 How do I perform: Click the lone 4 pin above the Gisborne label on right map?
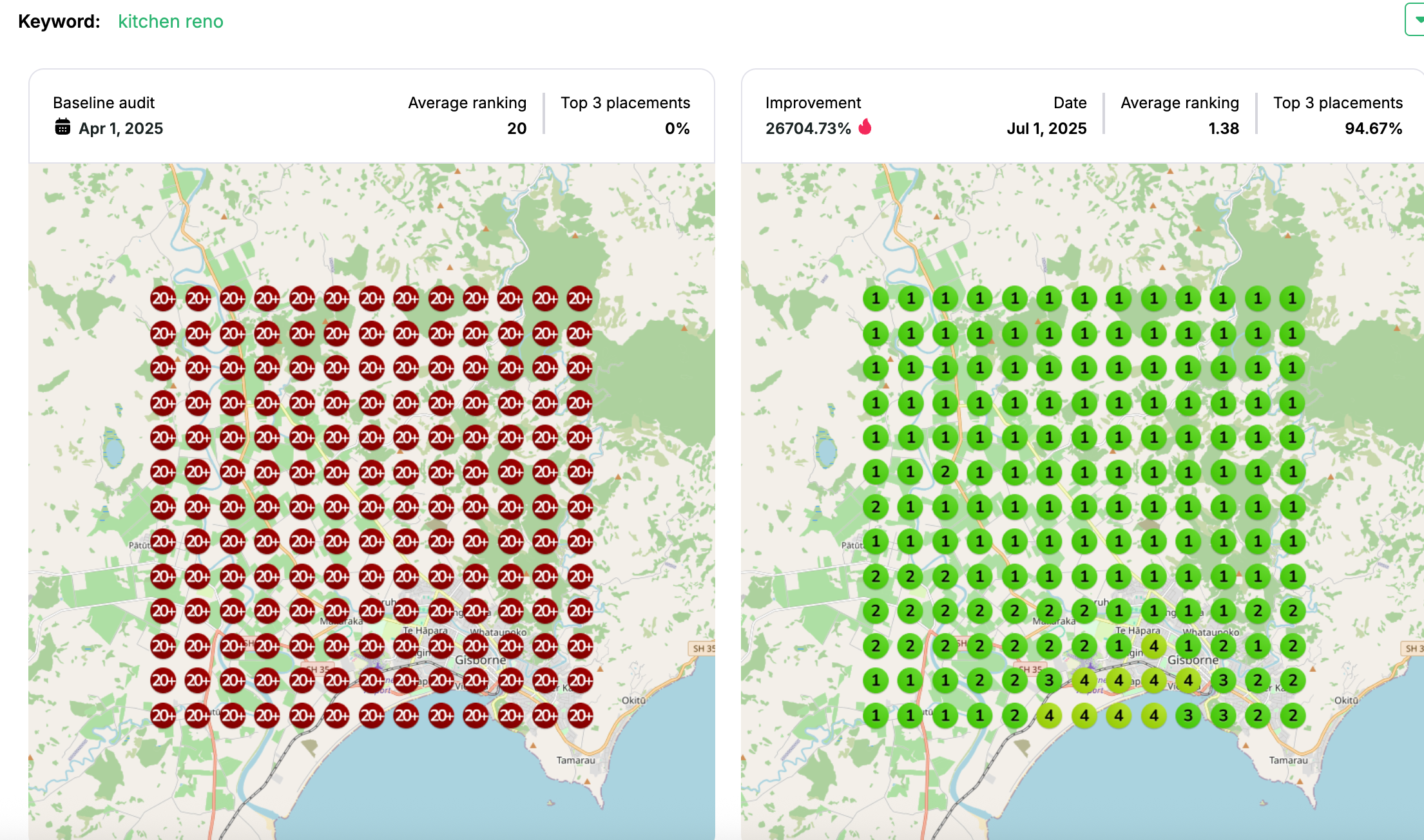[x=1153, y=646]
